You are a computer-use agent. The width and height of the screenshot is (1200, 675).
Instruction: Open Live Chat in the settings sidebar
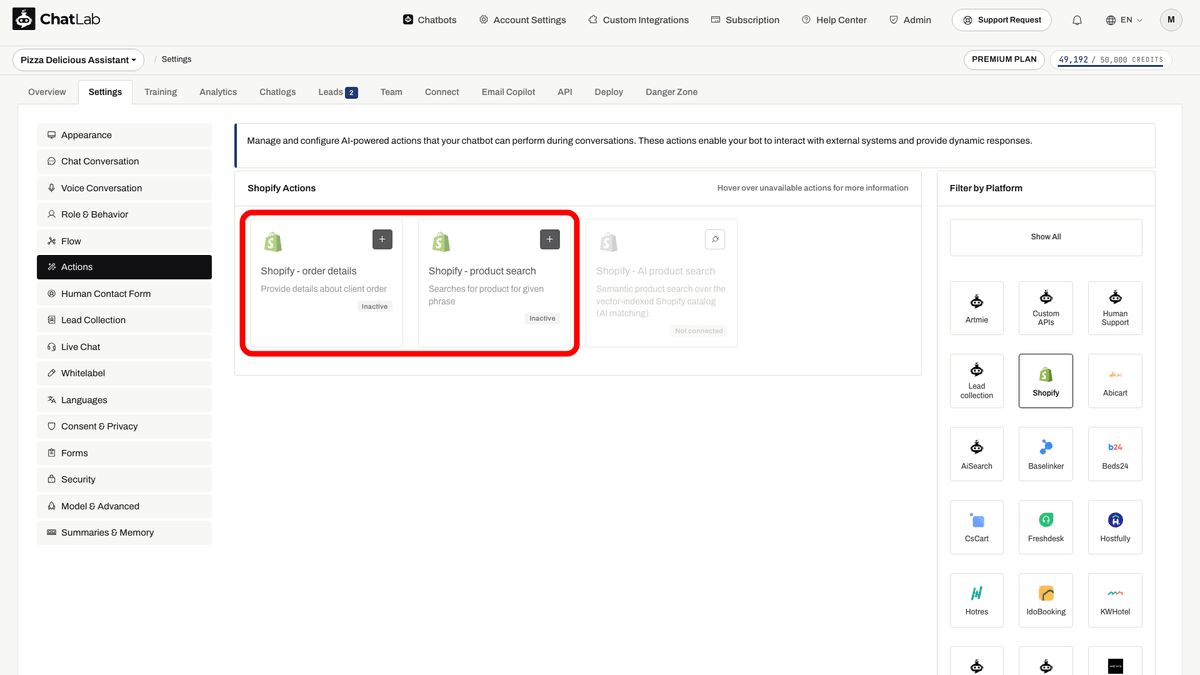(124, 347)
